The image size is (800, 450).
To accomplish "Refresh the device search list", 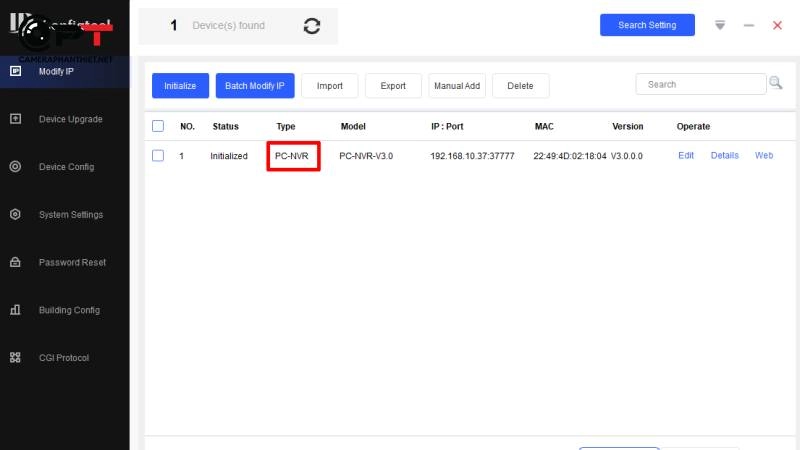I will [x=312, y=26].
